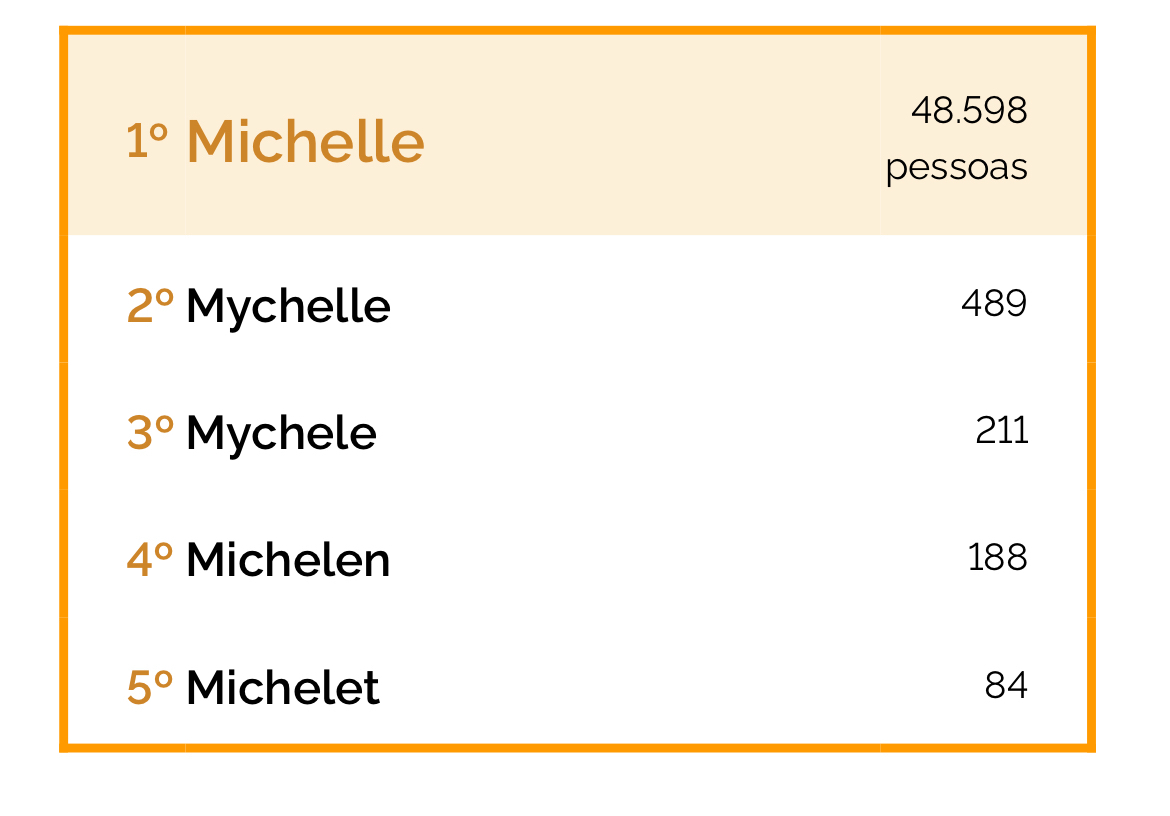
Task: Click the word pessoas under 48.598
Action: (956, 167)
